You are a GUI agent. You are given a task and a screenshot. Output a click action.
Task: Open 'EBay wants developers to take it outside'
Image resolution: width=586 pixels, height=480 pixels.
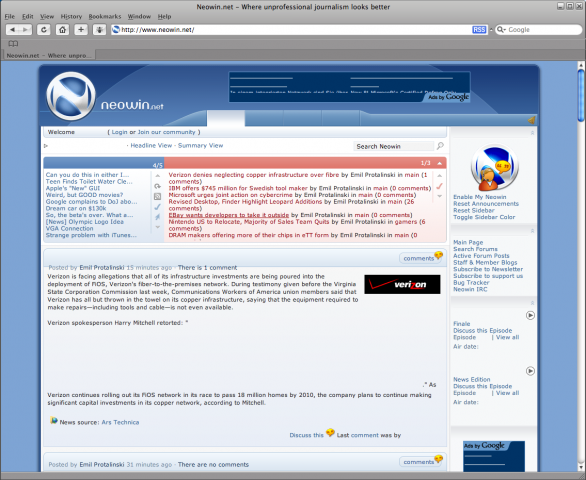point(229,215)
